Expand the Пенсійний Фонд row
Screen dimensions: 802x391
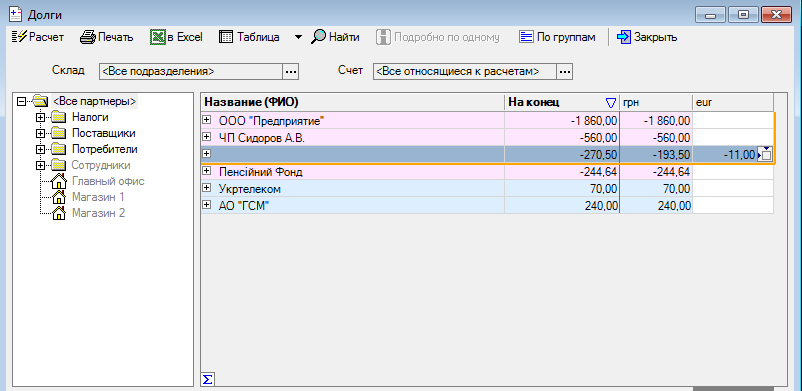point(207,171)
